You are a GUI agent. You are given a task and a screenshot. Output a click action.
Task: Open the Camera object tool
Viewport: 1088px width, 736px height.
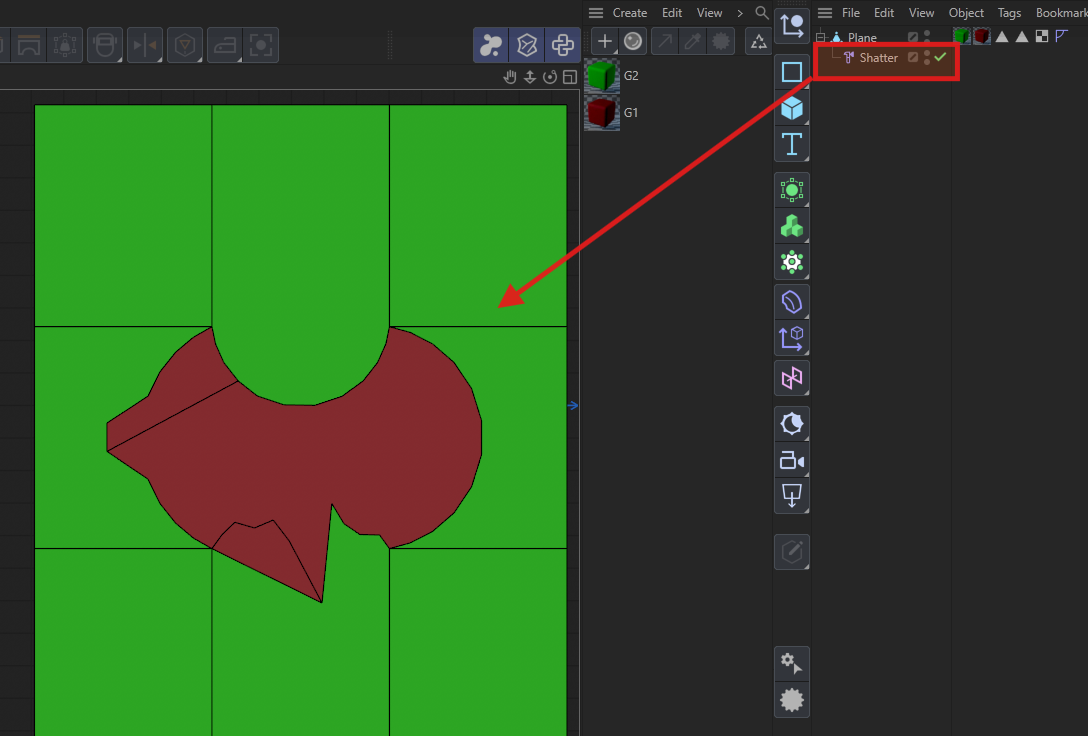792,460
